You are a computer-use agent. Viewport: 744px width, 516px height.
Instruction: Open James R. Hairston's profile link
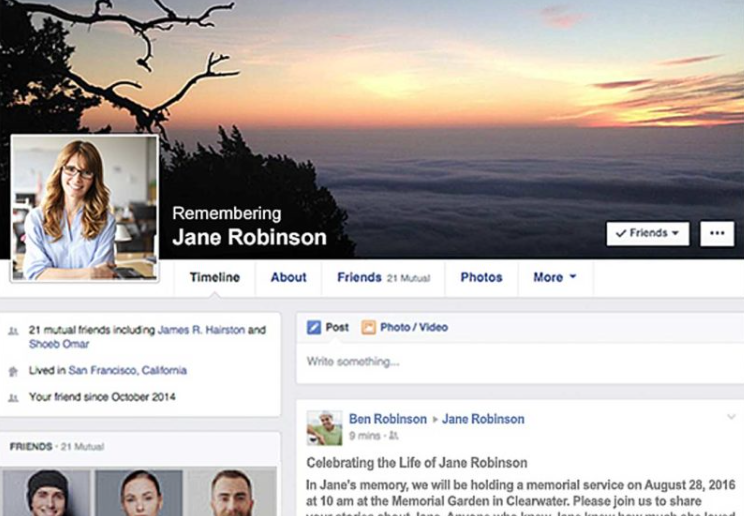(201, 330)
